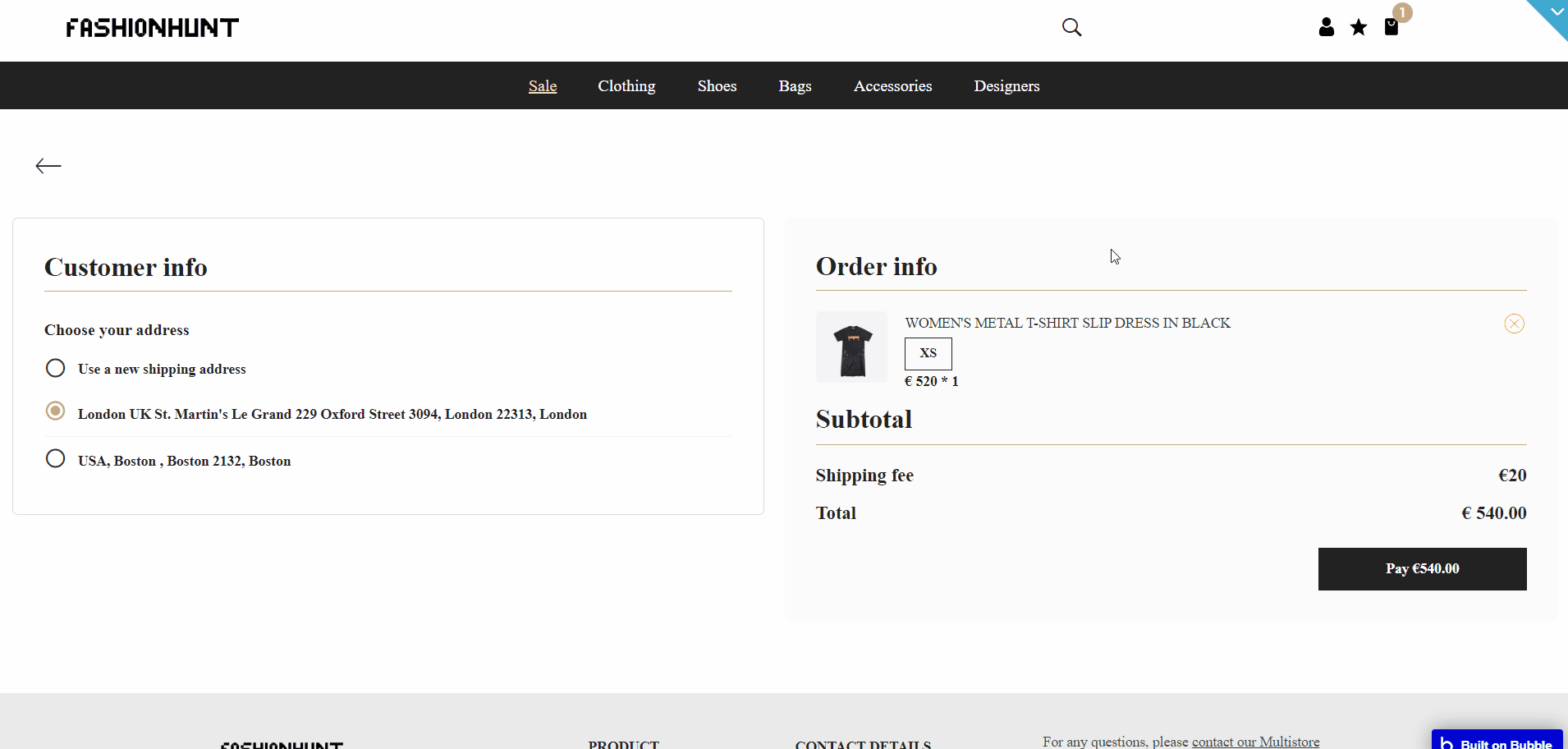
Task: Open the user account icon
Action: point(1326,27)
